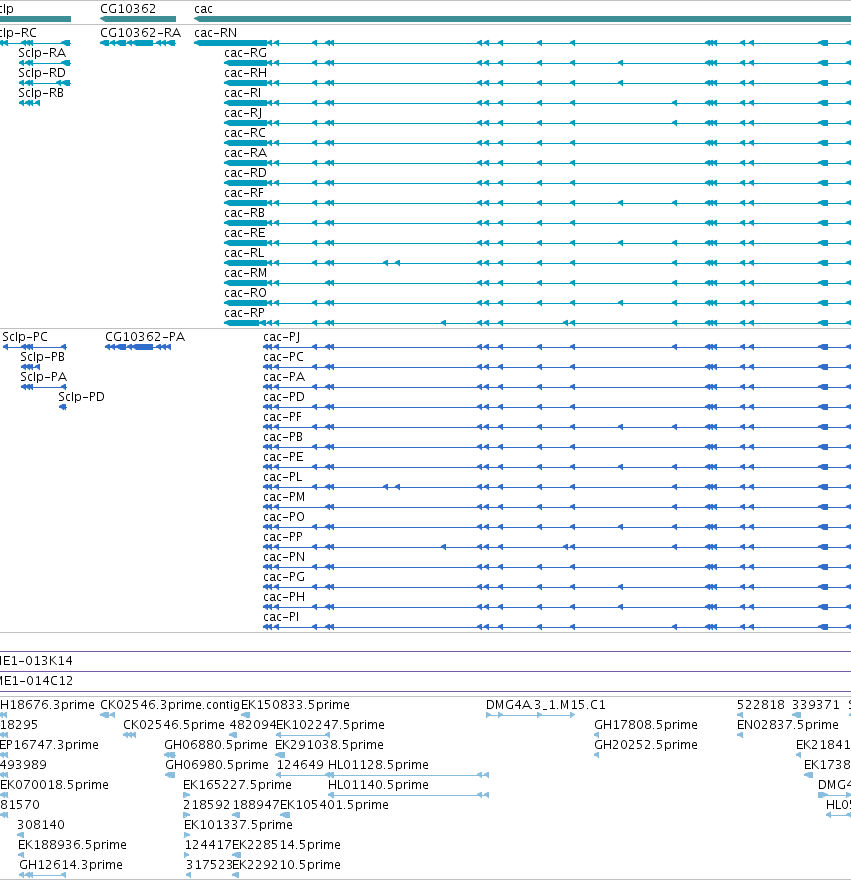Screen dimensions: 851x880
Task: Click the CG10362 gene span bar
Action: 138,19
